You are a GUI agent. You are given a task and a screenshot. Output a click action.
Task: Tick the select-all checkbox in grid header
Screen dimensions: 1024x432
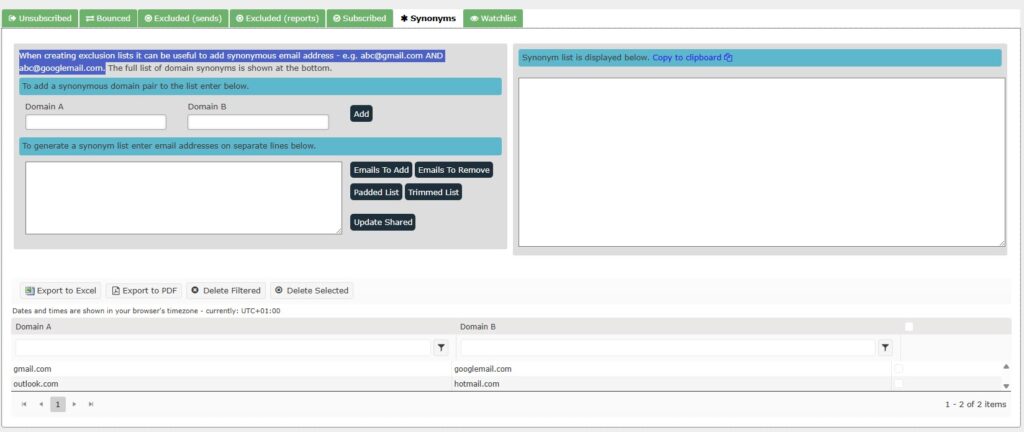point(908,326)
